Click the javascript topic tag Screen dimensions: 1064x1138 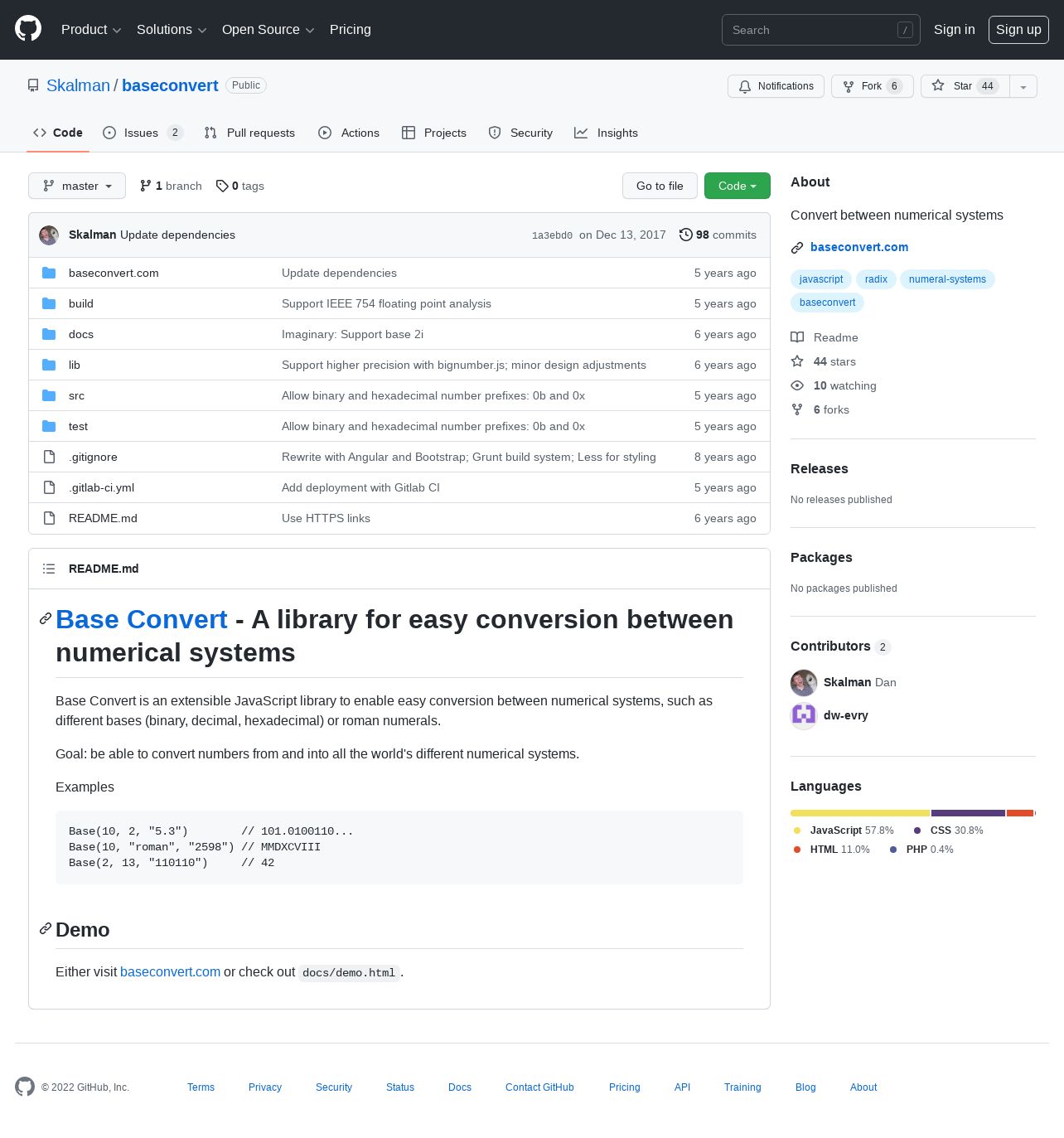821,279
